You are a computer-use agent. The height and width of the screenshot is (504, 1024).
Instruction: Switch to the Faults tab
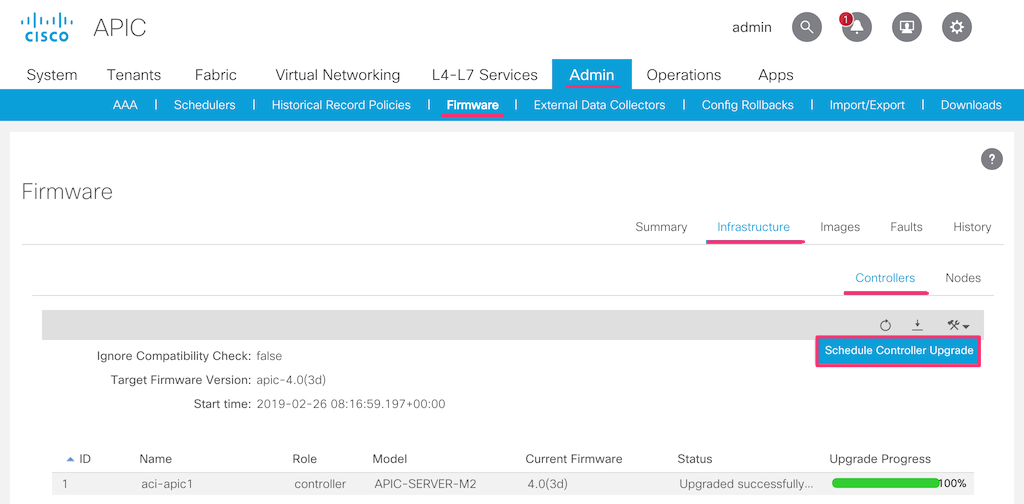tap(906, 227)
